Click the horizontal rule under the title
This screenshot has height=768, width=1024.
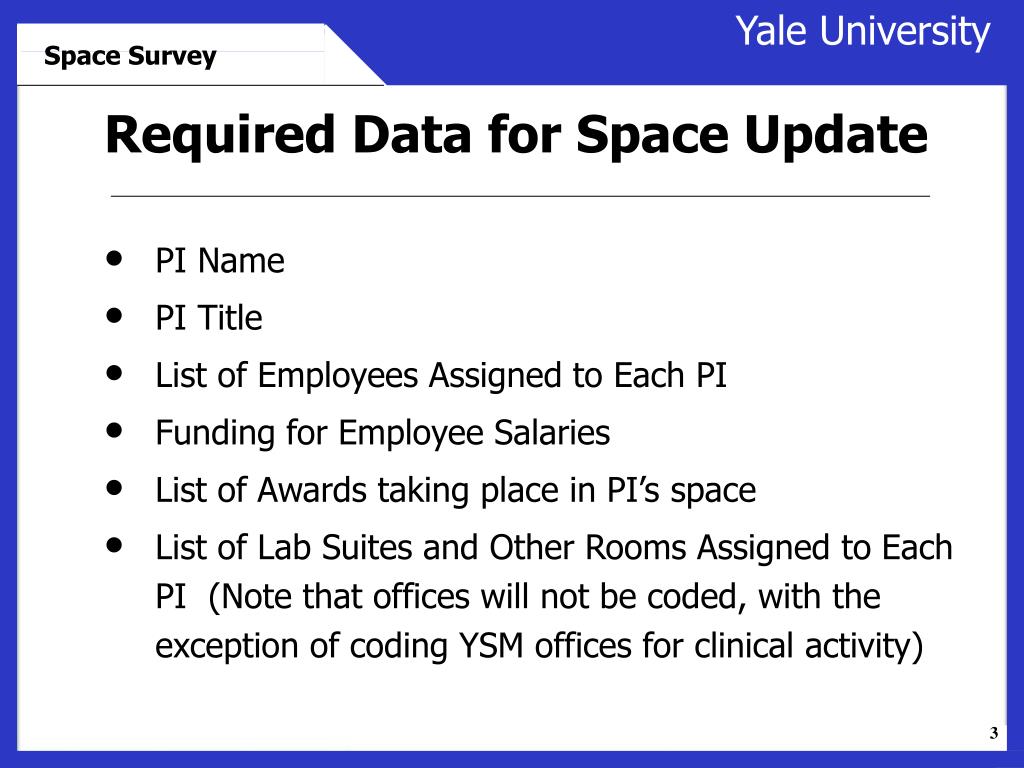pyautogui.click(x=520, y=196)
